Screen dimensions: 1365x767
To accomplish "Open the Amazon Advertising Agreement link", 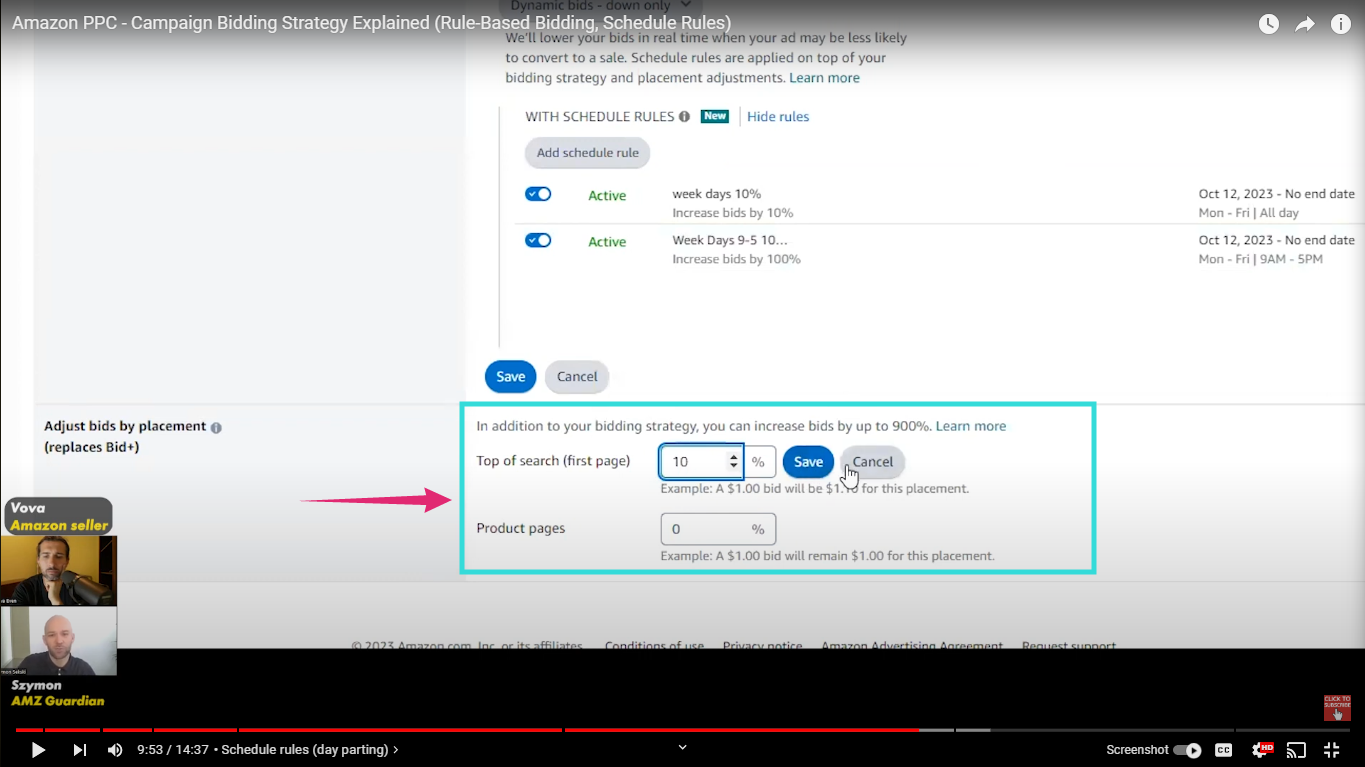I will tap(912, 646).
